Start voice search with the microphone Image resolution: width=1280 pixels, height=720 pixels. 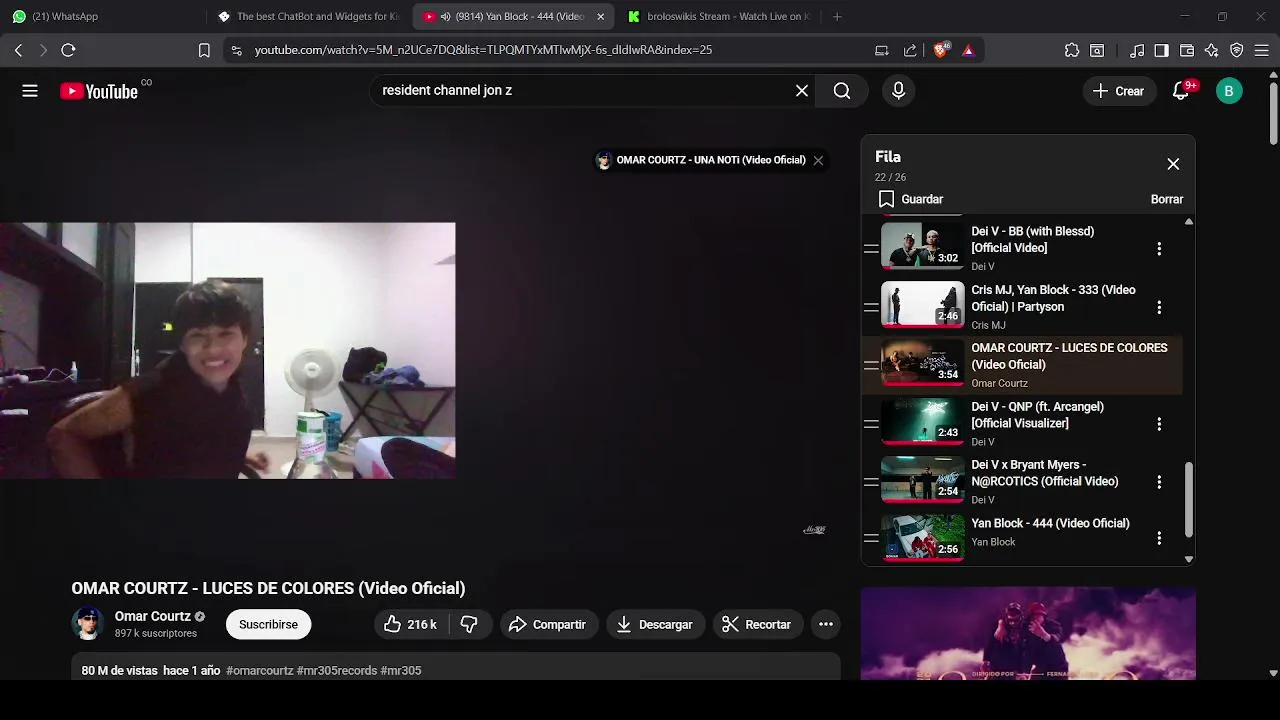[898, 91]
